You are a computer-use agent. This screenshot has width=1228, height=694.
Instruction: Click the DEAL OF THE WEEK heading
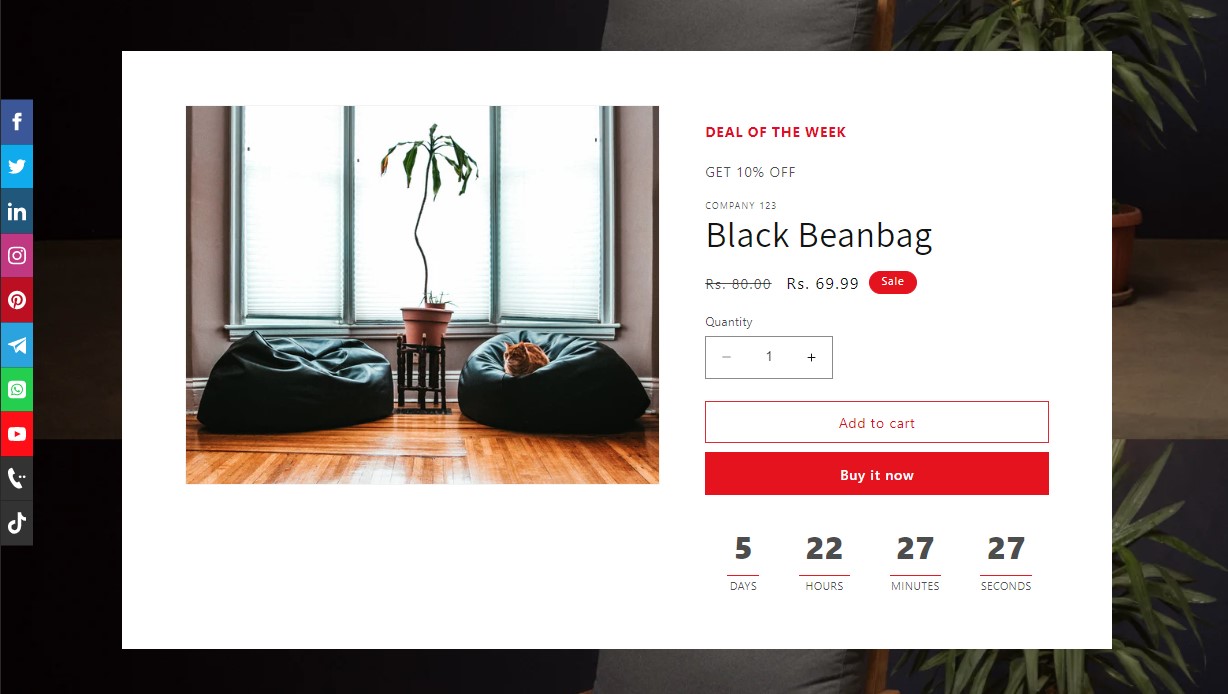pyautogui.click(x=776, y=132)
